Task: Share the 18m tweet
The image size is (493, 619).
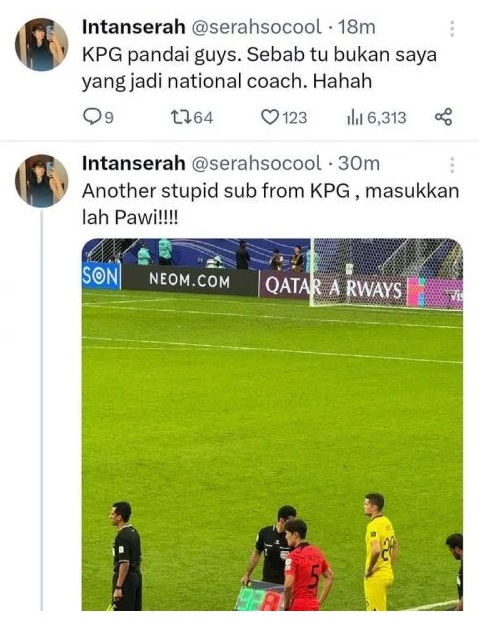Action: [443, 117]
